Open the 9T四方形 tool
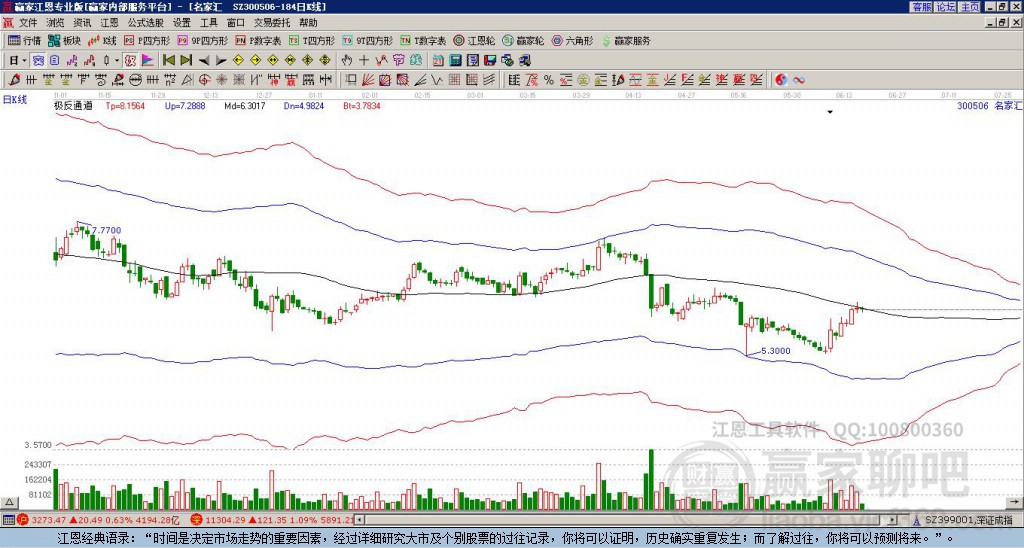Screen dimensions: 1024x548 [367, 40]
